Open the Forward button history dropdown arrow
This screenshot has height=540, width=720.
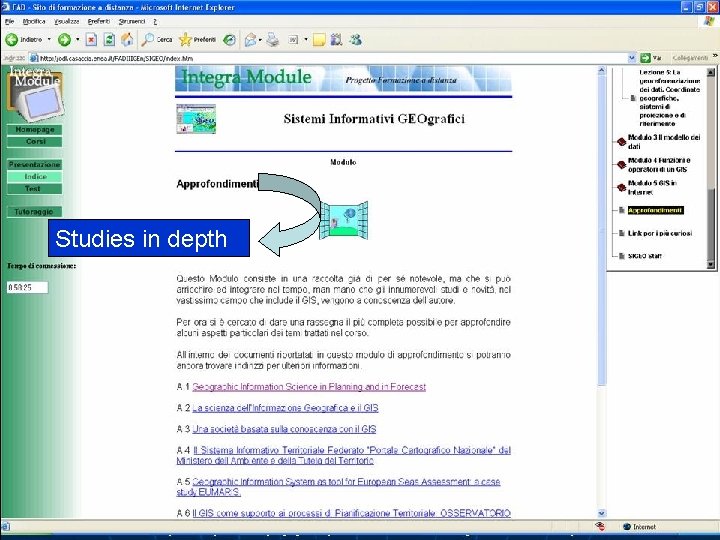click(77, 40)
